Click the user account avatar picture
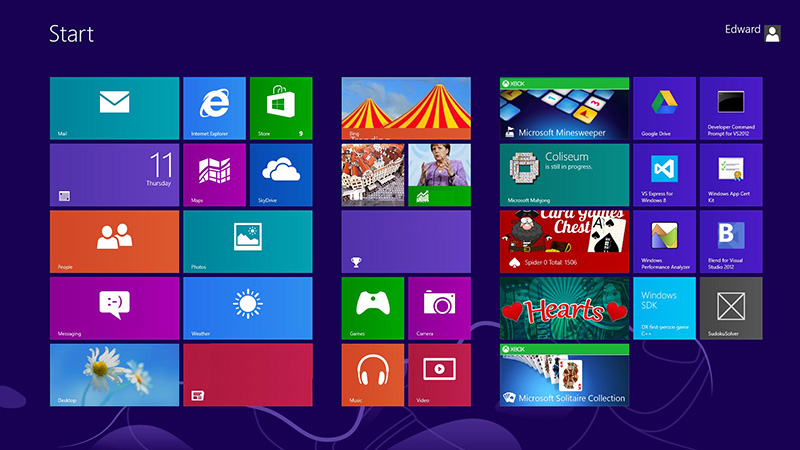 click(x=772, y=34)
